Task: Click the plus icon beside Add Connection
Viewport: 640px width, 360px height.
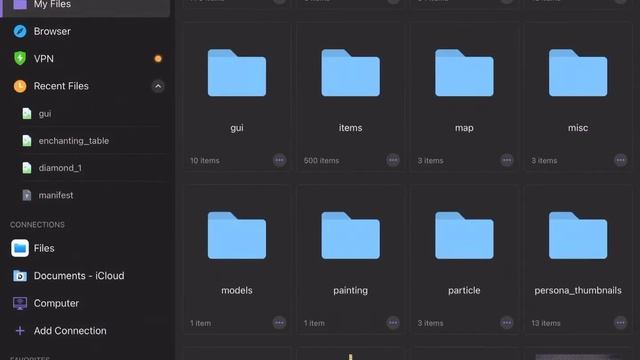Action: coord(20,331)
